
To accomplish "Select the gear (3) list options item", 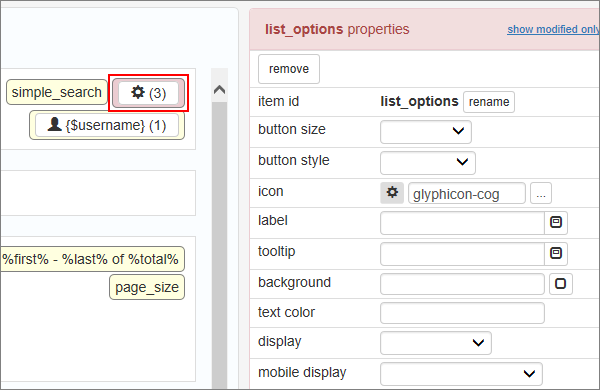I will point(148,93).
